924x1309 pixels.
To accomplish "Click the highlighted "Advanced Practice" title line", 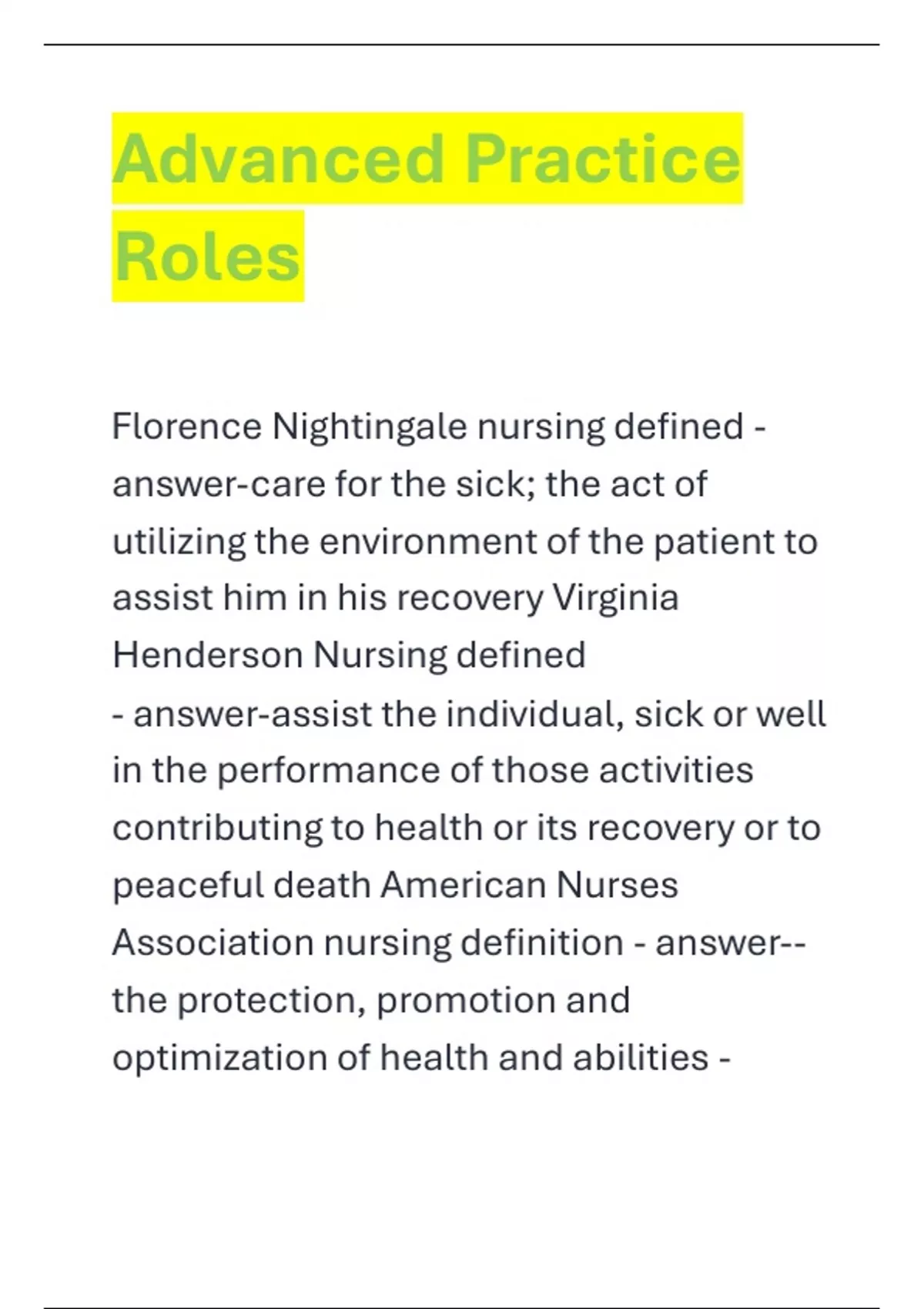I will pyautogui.click(x=427, y=159).
